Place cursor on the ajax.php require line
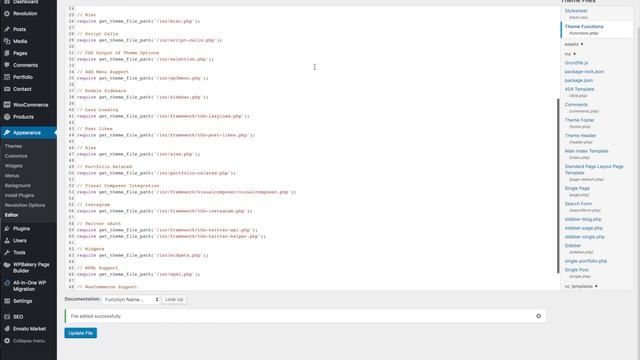The width and height of the screenshot is (640, 360). point(138,154)
